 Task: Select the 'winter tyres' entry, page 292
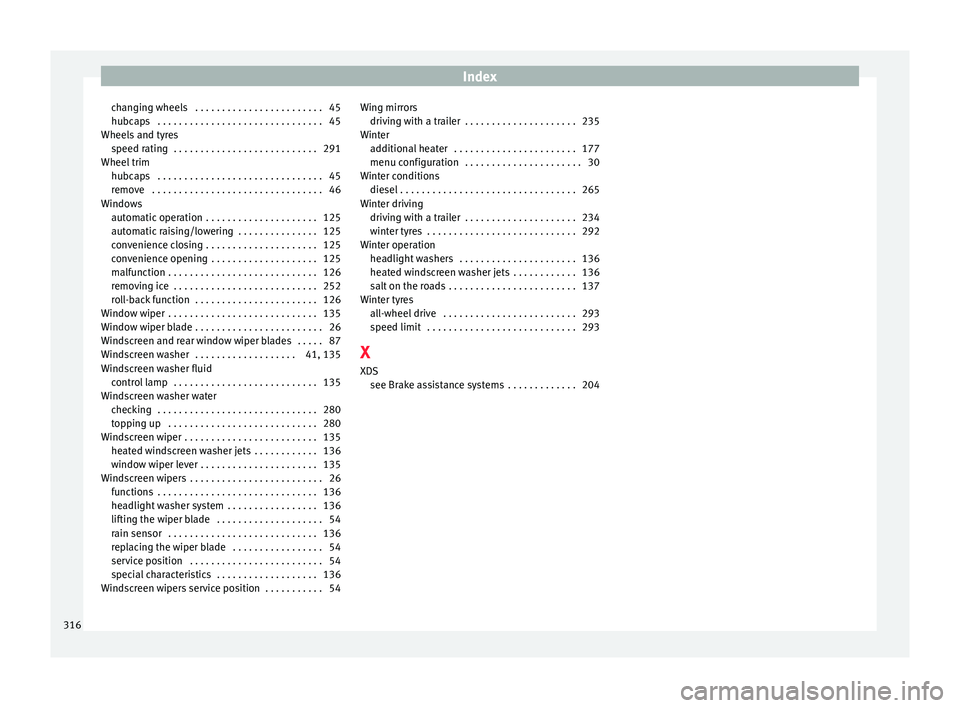(x=485, y=232)
